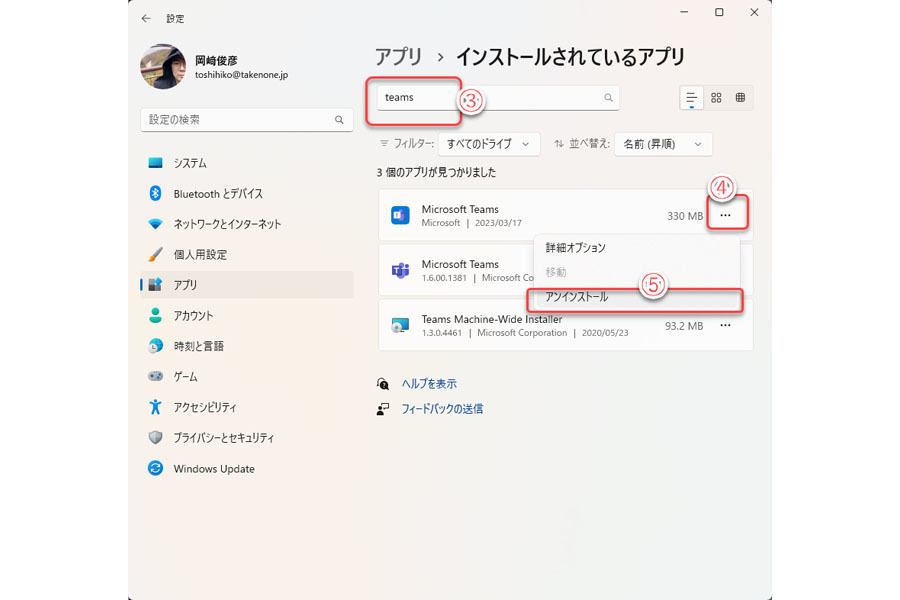Open the フィードバックの送信 link
The width and height of the screenshot is (900, 600).
click(442, 409)
